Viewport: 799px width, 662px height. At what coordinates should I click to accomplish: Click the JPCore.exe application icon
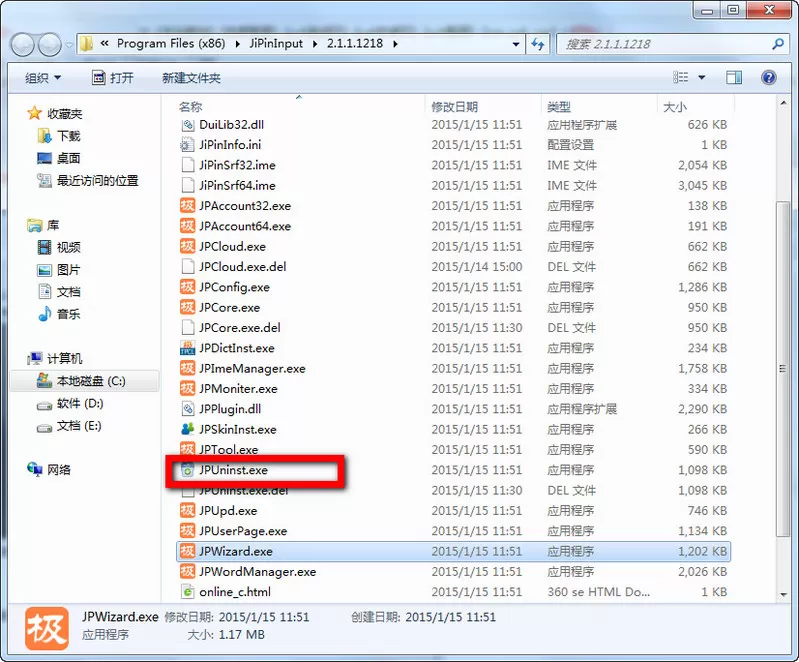click(x=188, y=308)
